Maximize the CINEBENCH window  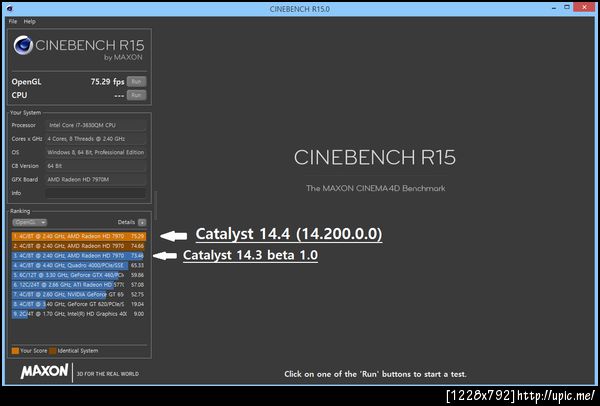pyautogui.click(x=567, y=7)
